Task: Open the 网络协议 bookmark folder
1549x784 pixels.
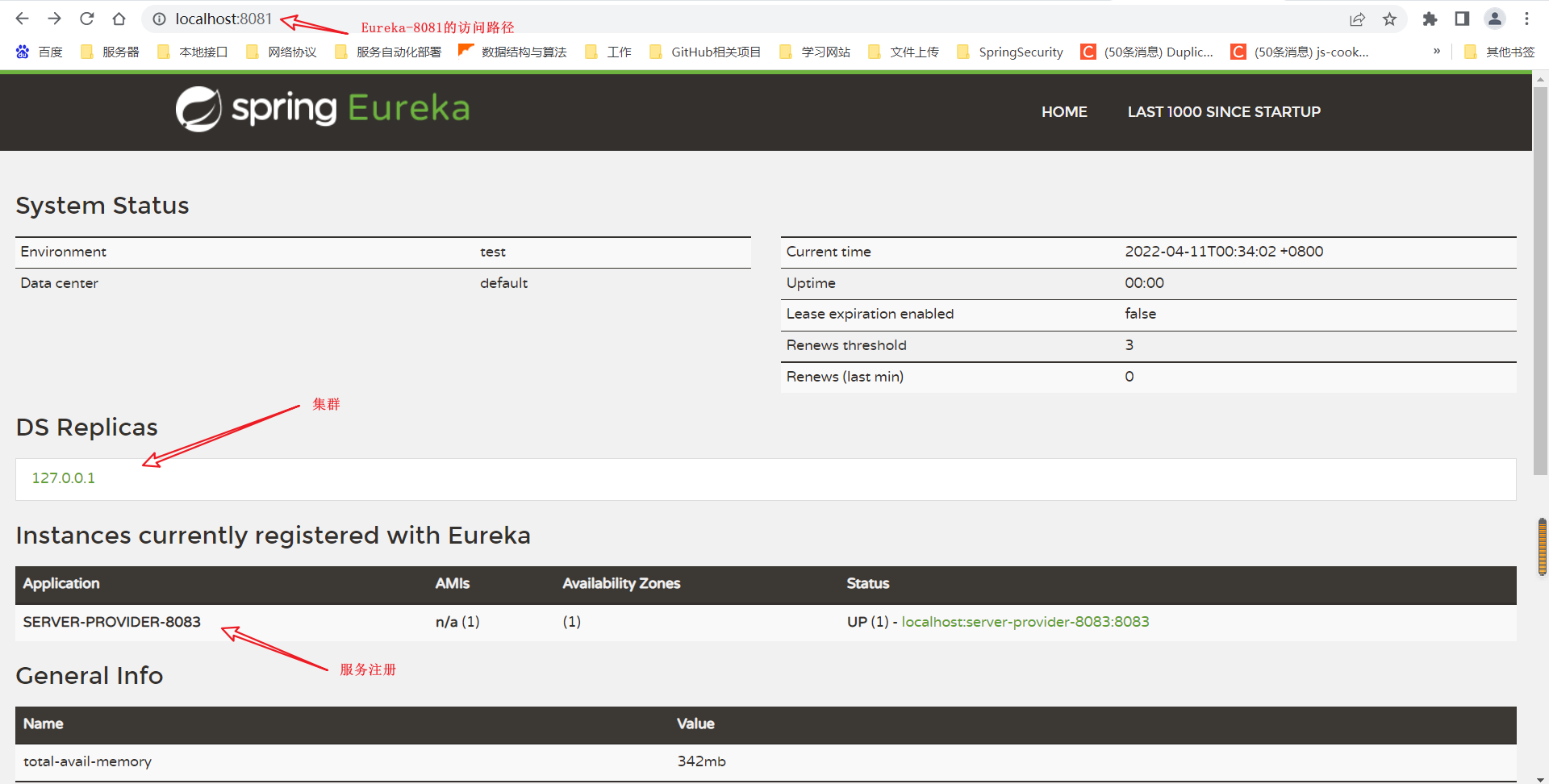Action: pos(281,52)
